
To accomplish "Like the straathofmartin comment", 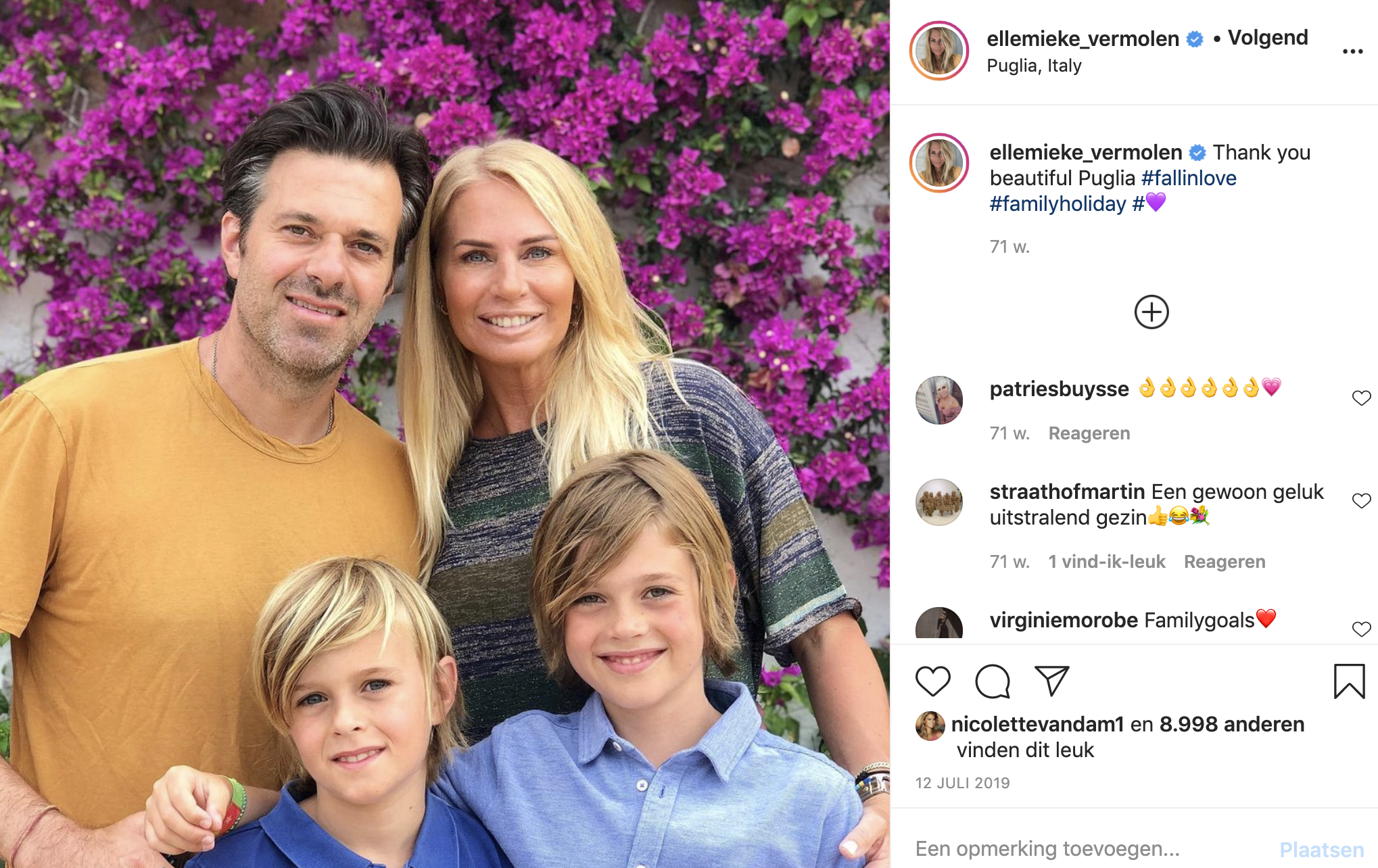I will (x=1361, y=501).
